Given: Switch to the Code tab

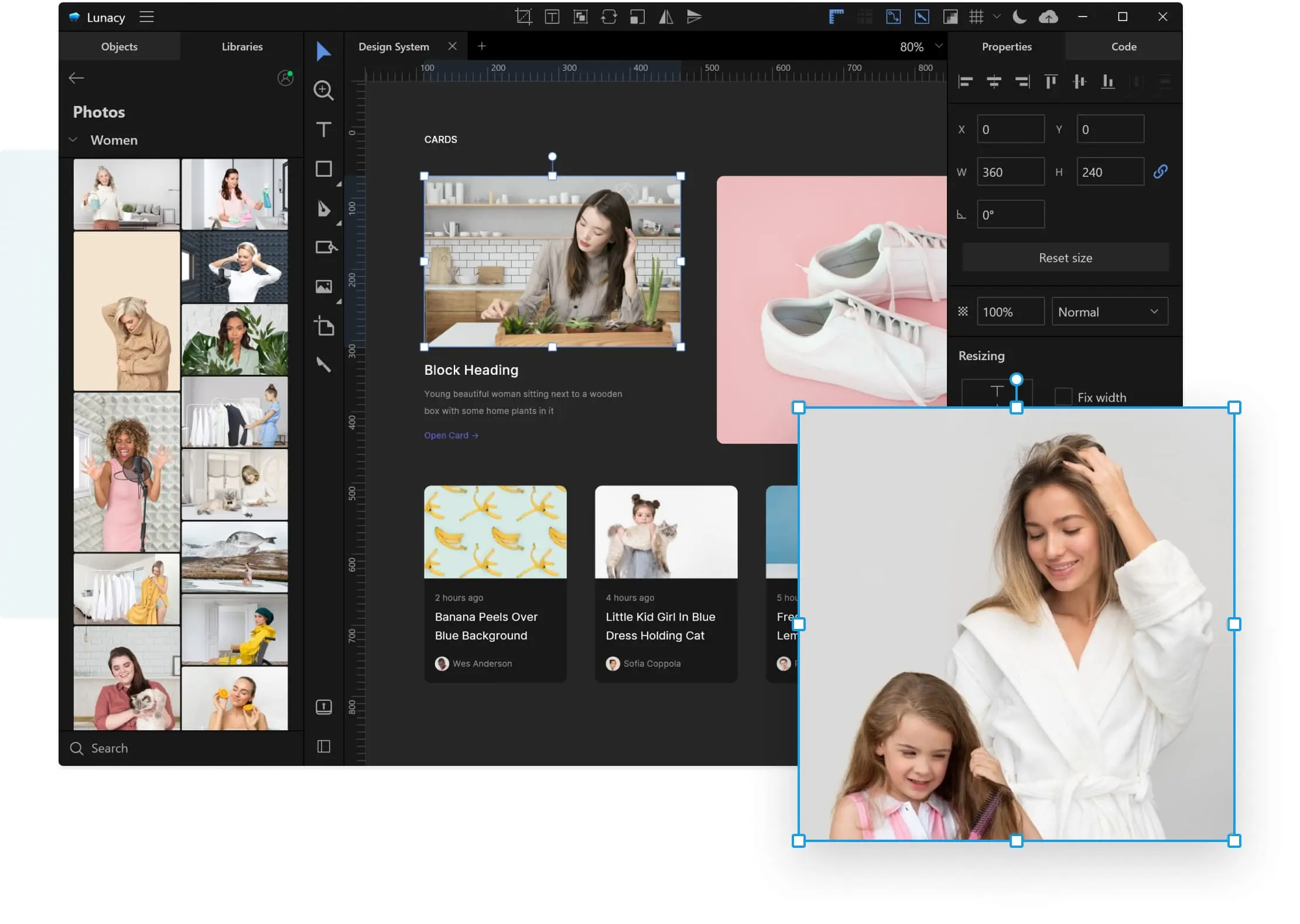Looking at the screenshot, I should point(1123,46).
